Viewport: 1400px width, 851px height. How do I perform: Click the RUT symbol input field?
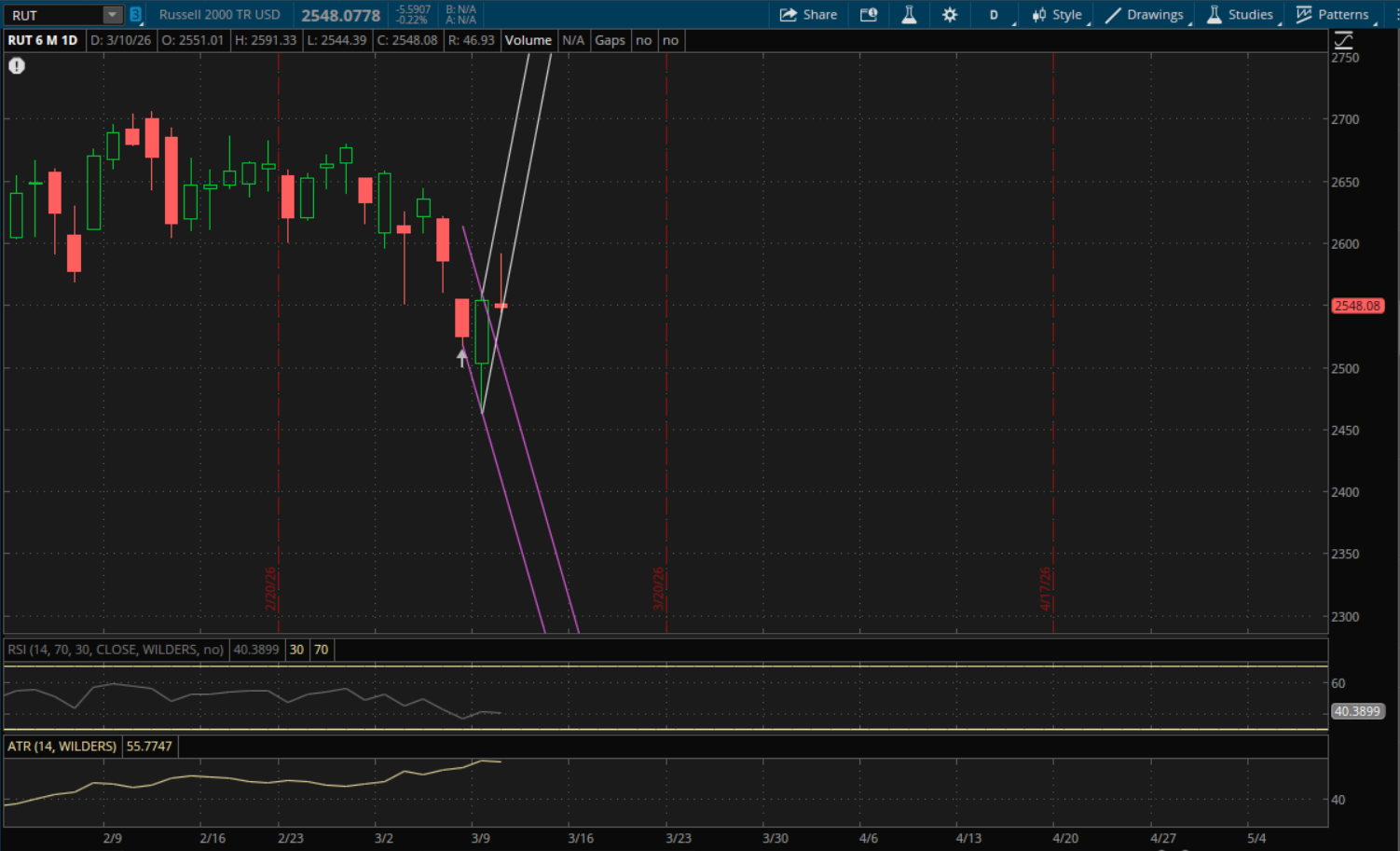pyautogui.click(x=54, y=15)
